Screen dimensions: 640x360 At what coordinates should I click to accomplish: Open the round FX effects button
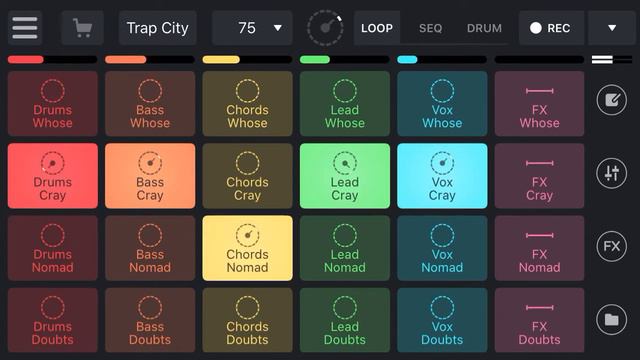tap(611, 246)
